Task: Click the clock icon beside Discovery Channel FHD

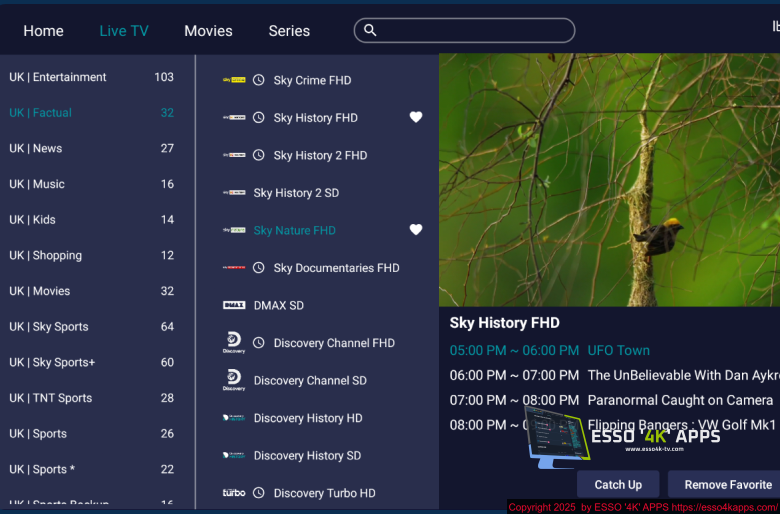Action: pos(258,343)
